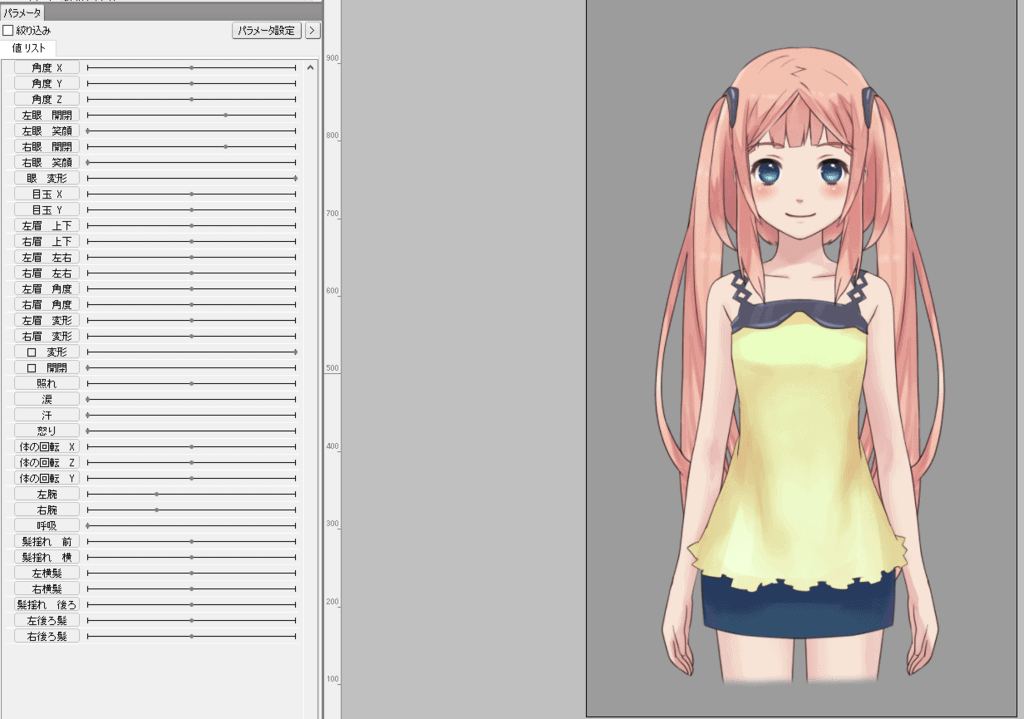
Task: Select the 照れ parameter button
Action: coord(47,384)
